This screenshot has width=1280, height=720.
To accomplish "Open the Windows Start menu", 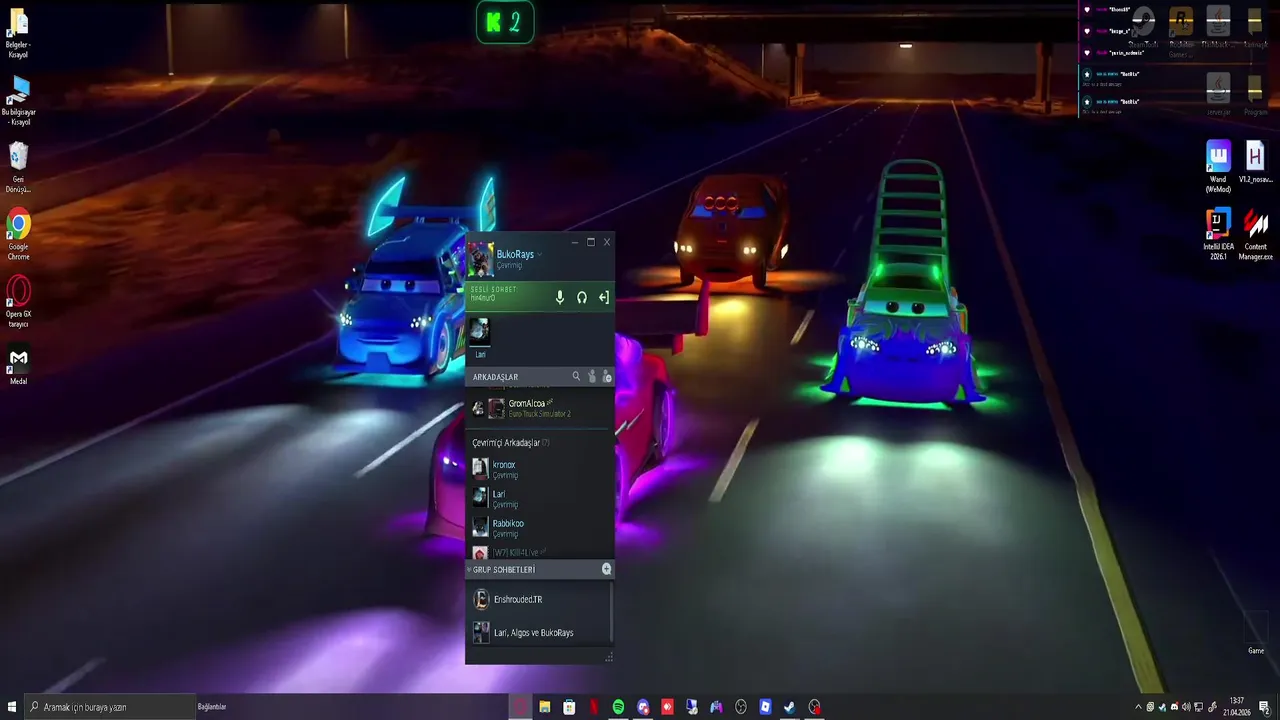I will coord(12,707).
